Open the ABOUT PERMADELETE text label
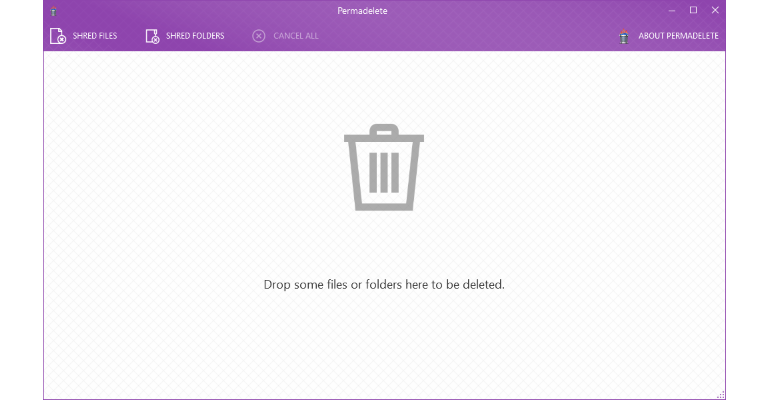Viewport: 770px width, 400px height. tap(678, 36)
